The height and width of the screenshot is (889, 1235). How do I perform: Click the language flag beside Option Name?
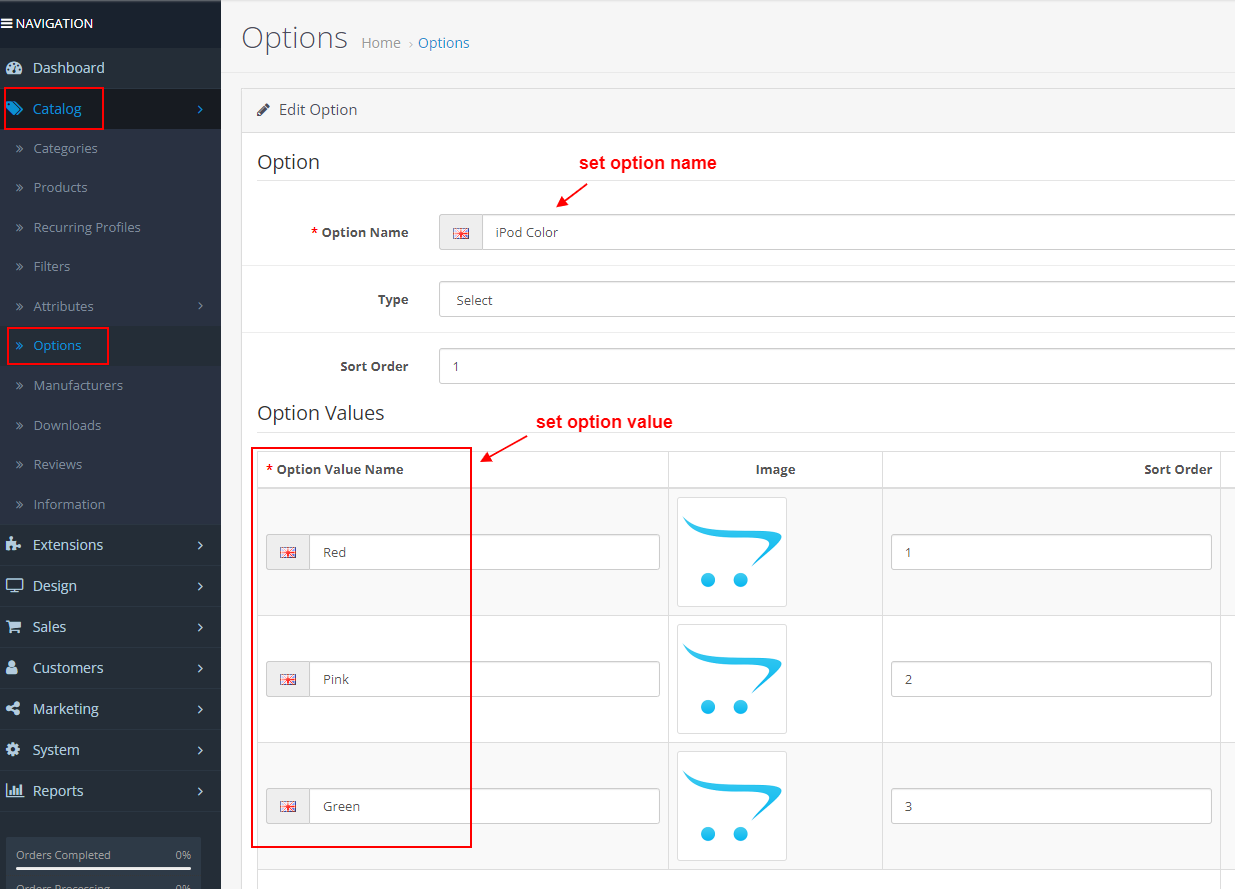(x=461, y=232)
